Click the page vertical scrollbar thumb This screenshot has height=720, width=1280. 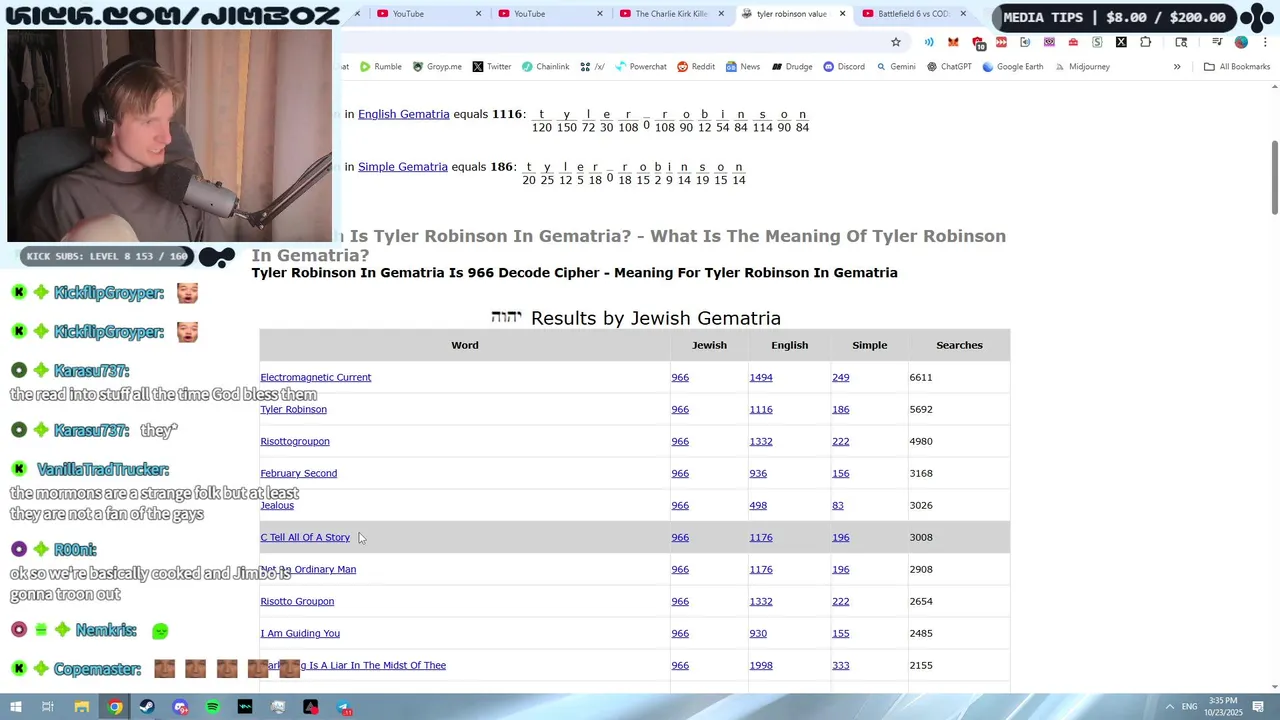click(x=1274, y=177)
